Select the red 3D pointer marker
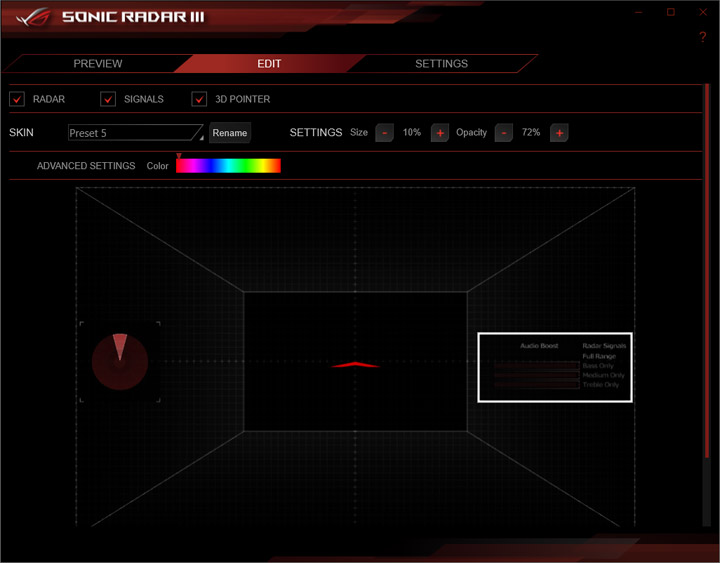Screen dimensions: 720x563 point(355,365)
